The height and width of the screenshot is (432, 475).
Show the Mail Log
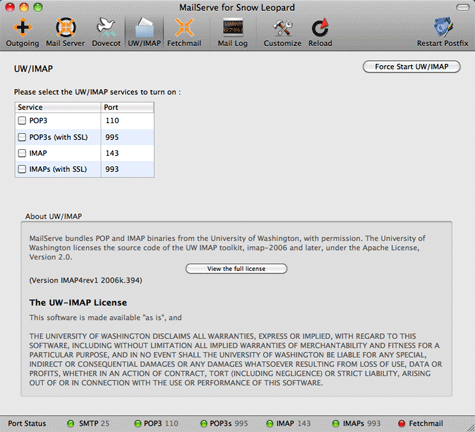(x=233, y=32)
